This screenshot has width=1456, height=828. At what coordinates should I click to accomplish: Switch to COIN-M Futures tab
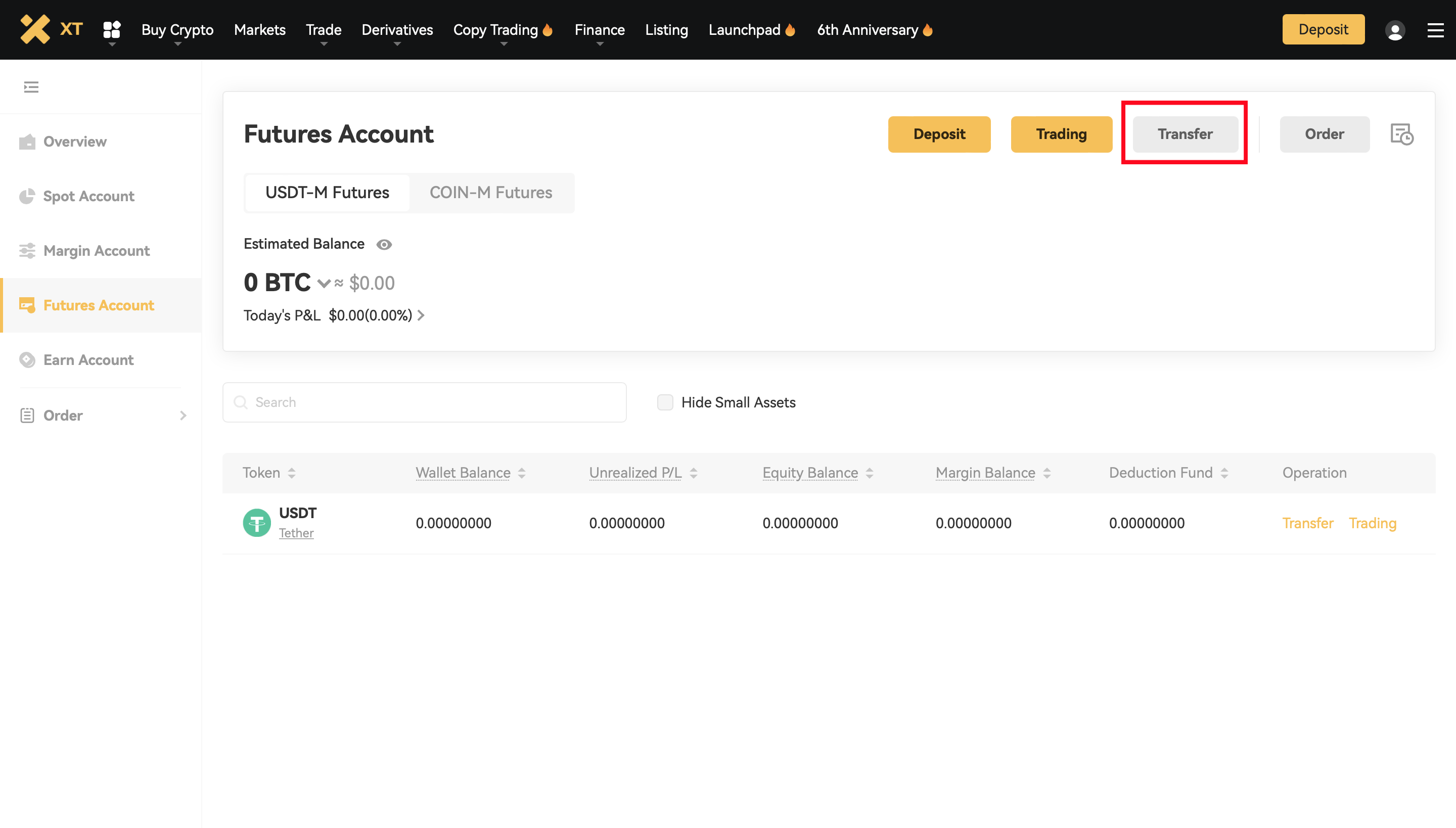click(x=491, y=193)
